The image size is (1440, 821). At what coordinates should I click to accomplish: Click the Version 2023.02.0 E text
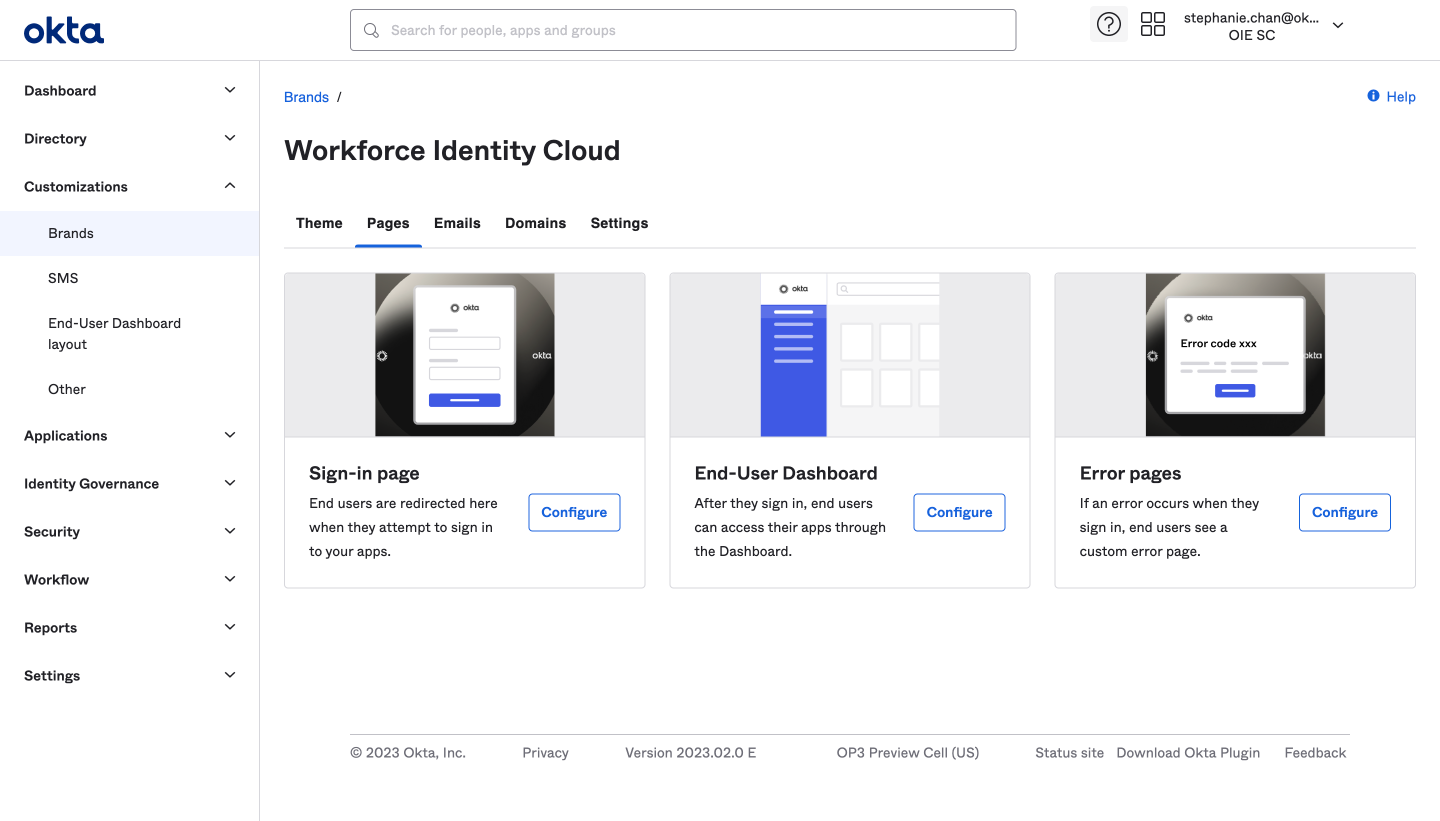click(690, 753)
